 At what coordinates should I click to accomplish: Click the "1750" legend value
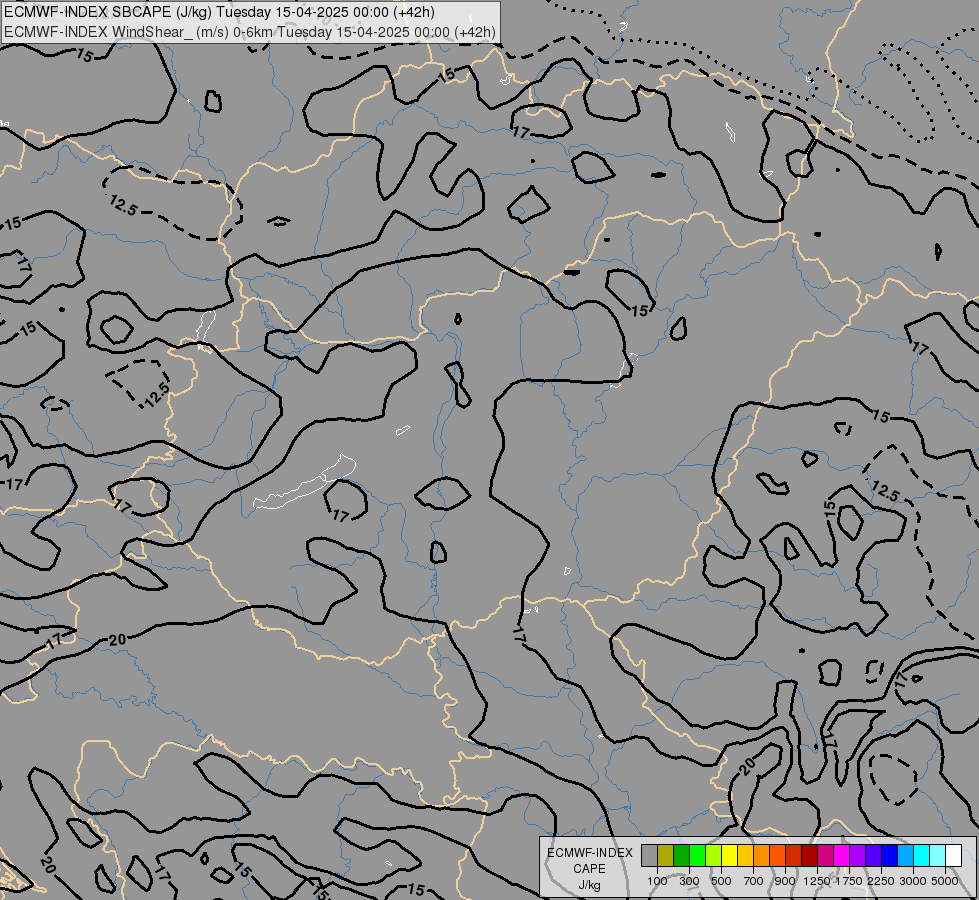(x=849, y=881)
